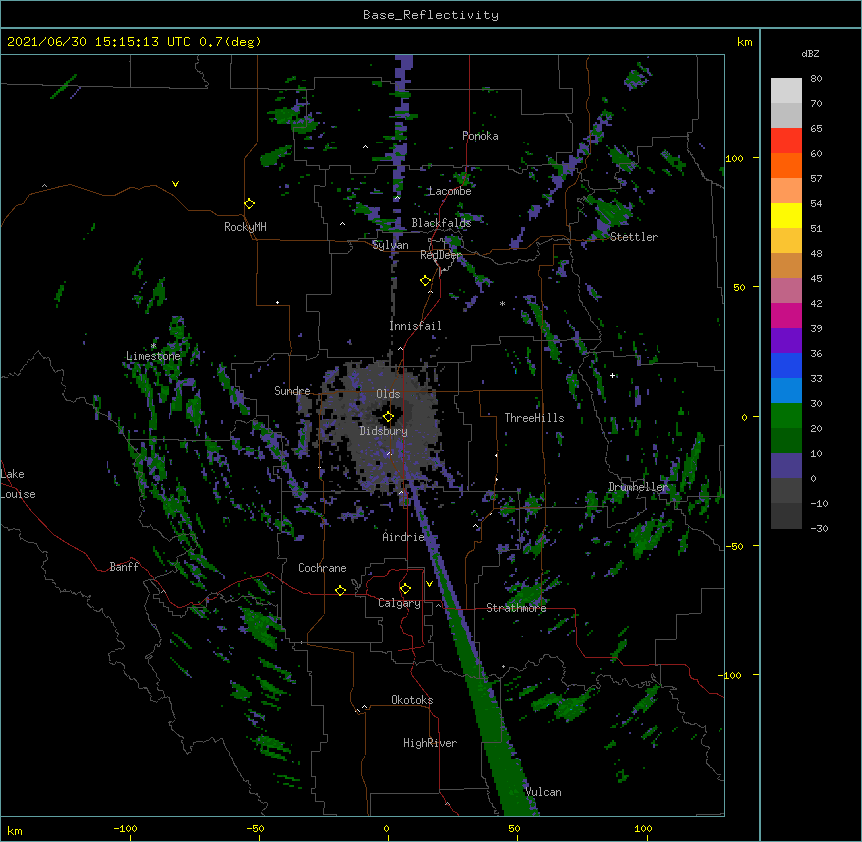
Task: Select the 20 dBZ green color swatch
Action: 786,440
